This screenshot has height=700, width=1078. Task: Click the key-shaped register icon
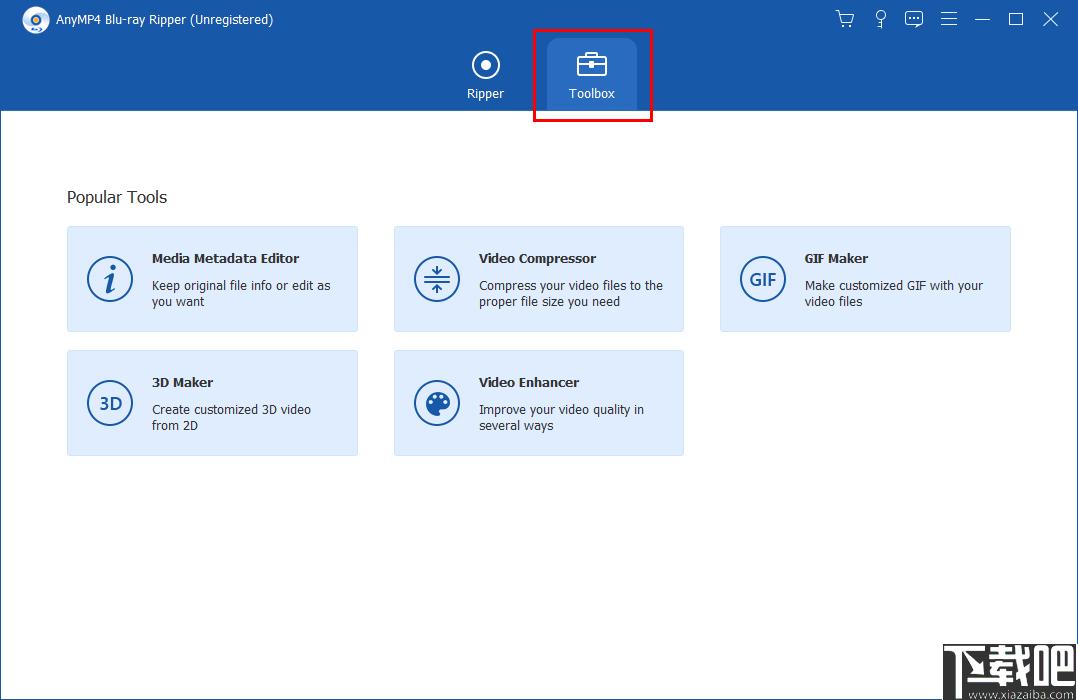pyautogui.click(x=880, y=19)
